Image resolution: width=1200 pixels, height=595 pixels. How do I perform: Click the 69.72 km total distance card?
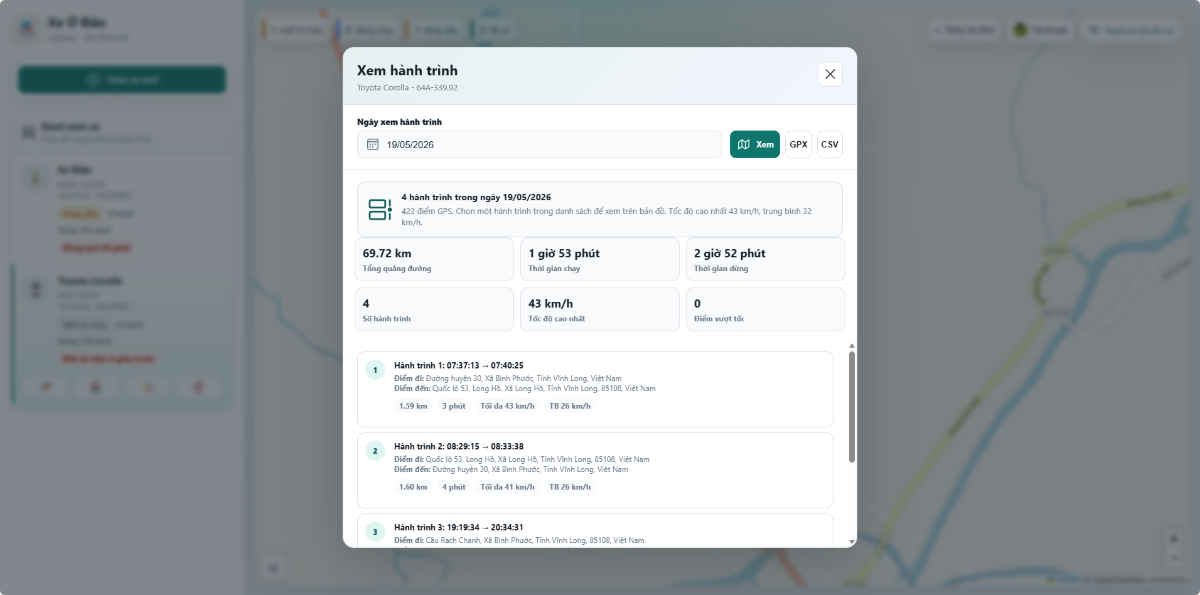[x=434, y=259]
